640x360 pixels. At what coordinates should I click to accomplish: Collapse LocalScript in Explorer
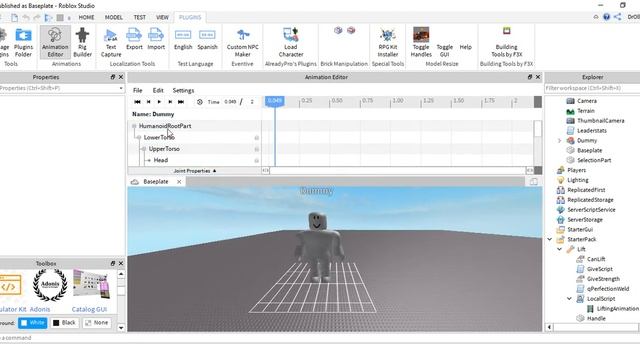[569, 298]
